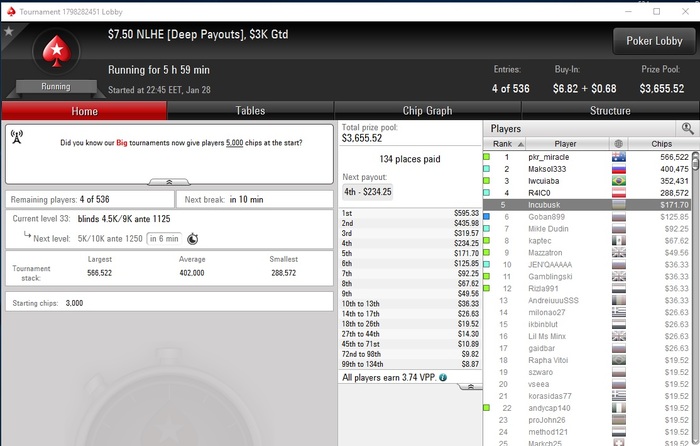Image resolution: width=700 pixels, height=446 pixels.
Task: Toggle cyan marker next to R4IC0
Action: tap(487, 193)
